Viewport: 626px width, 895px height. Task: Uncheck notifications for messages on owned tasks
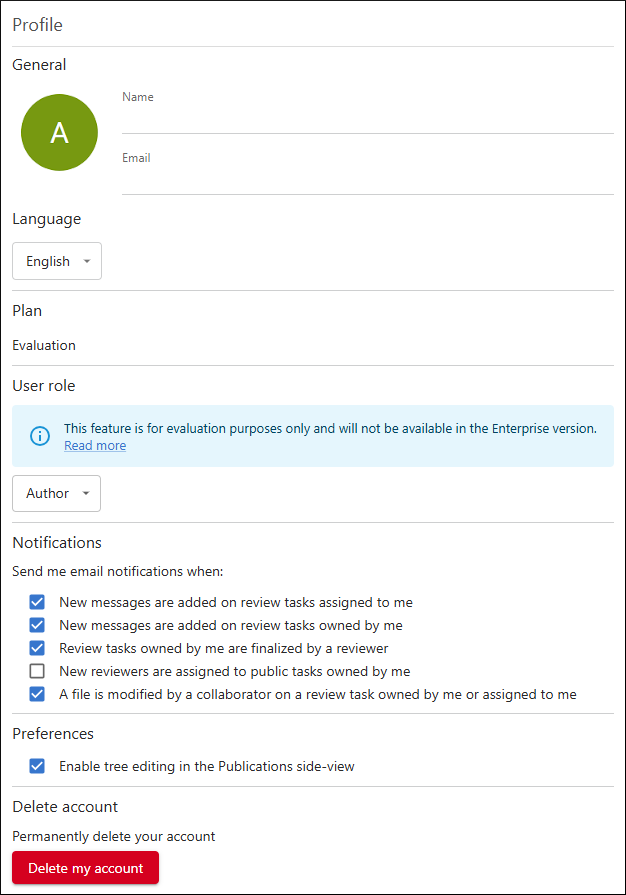pos(37,625)
